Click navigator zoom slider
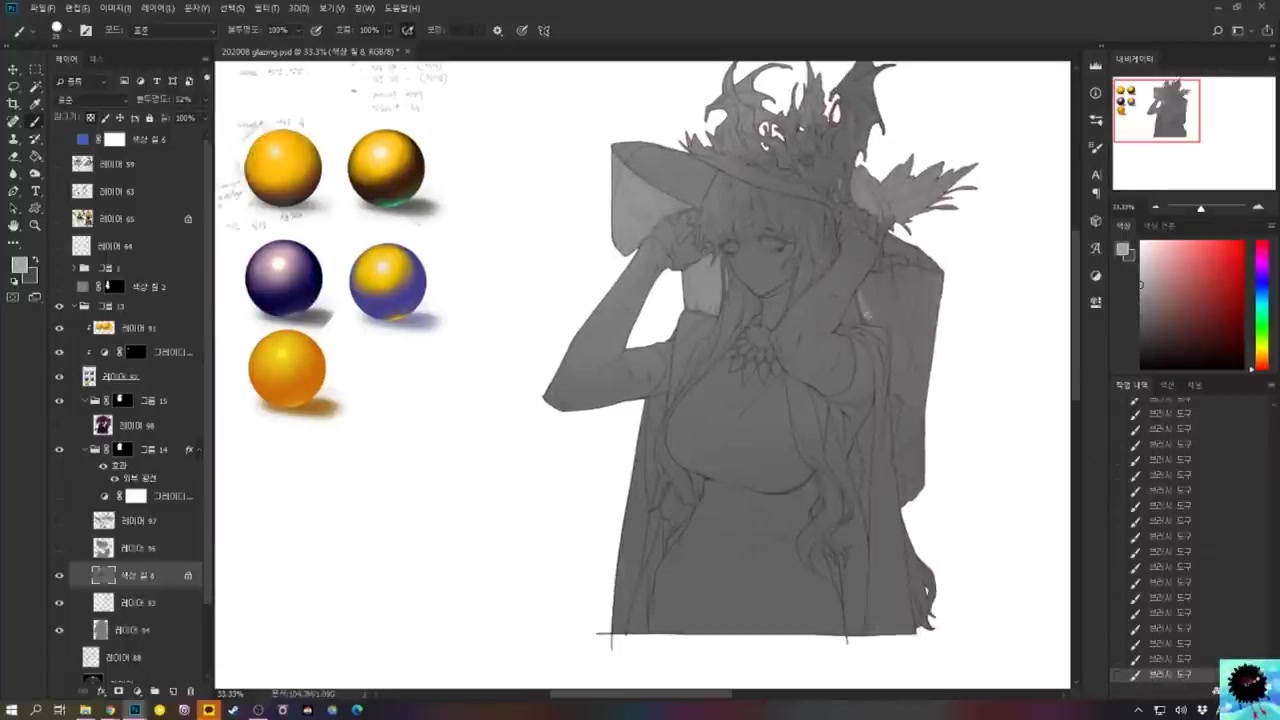1280x720 pixels. coord(1201,208)
